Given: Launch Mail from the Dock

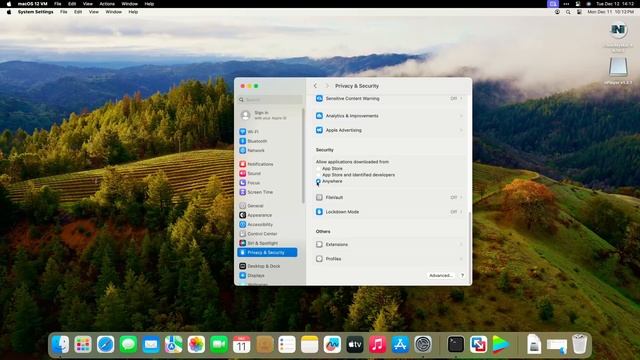Looking at the screenshot, I should [x=151, y=344].
